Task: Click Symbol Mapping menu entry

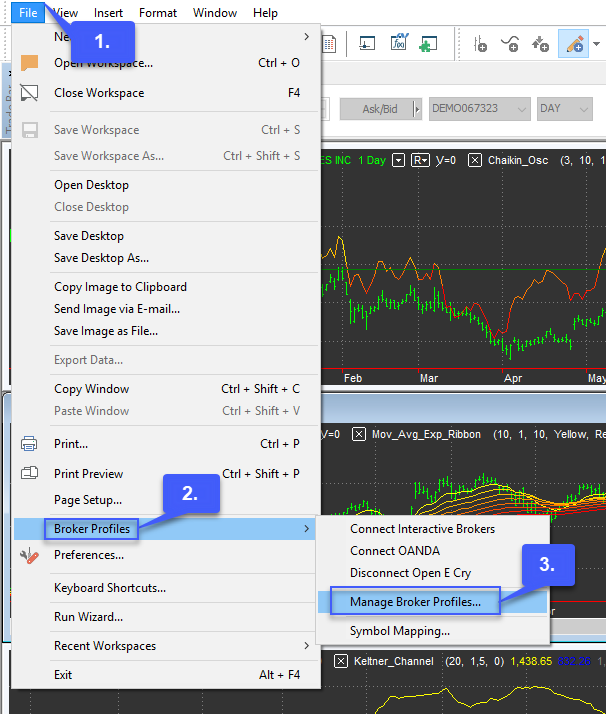Action: (399, 631)
